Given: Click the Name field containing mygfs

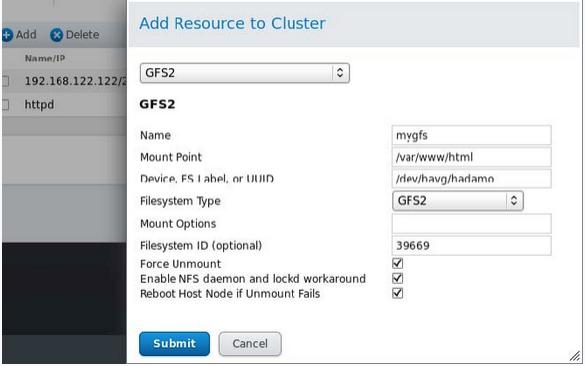Looking at the screenshot, I should pos(472,135).
